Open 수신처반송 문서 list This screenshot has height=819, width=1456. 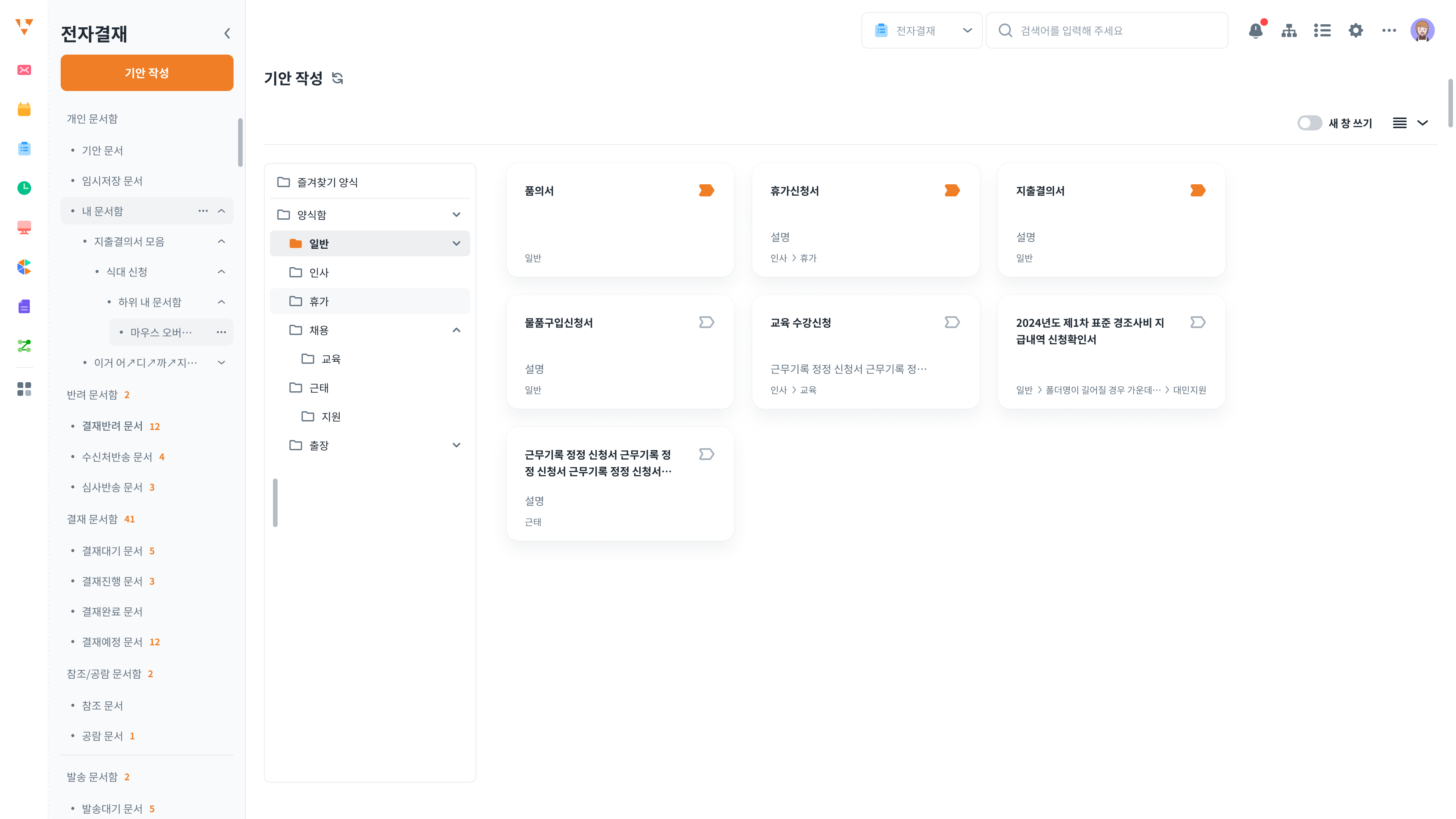click(117, 457)
